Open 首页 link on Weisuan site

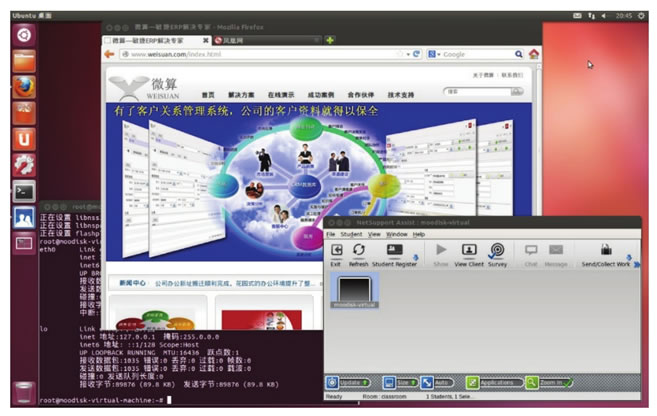[x=208, y=95]
